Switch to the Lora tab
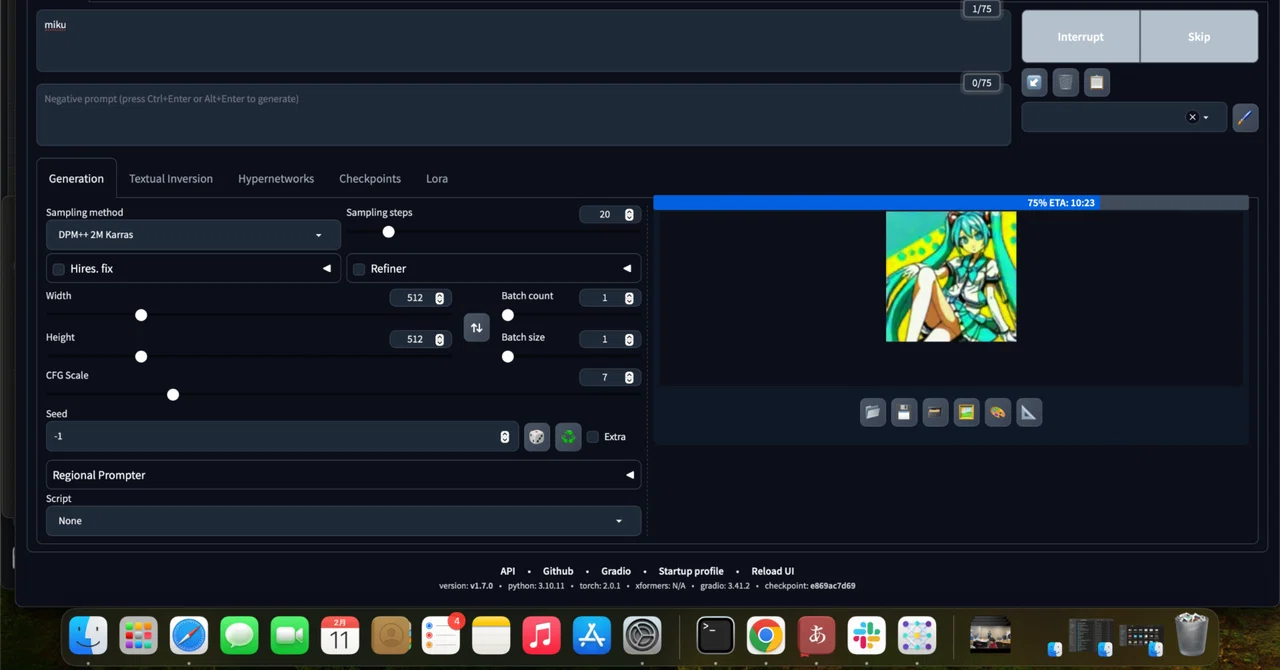 [x=437, y=179]
